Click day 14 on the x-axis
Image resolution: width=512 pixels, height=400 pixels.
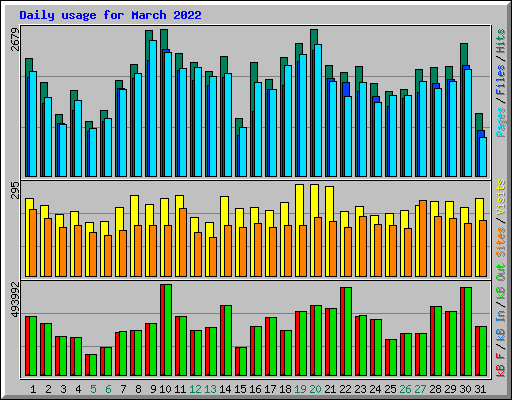coord(225,389)
